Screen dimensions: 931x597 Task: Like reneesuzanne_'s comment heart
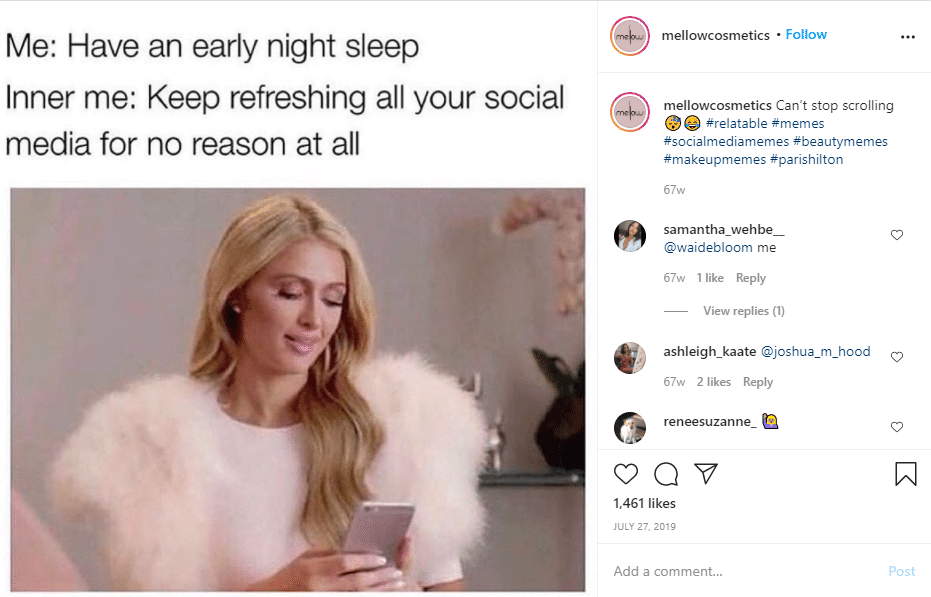pos(897,427)
